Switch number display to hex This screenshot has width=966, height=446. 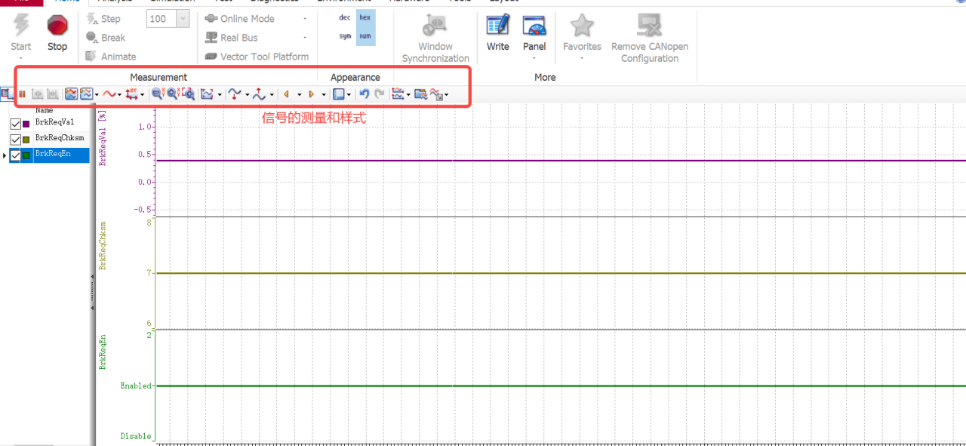(365, 18)
